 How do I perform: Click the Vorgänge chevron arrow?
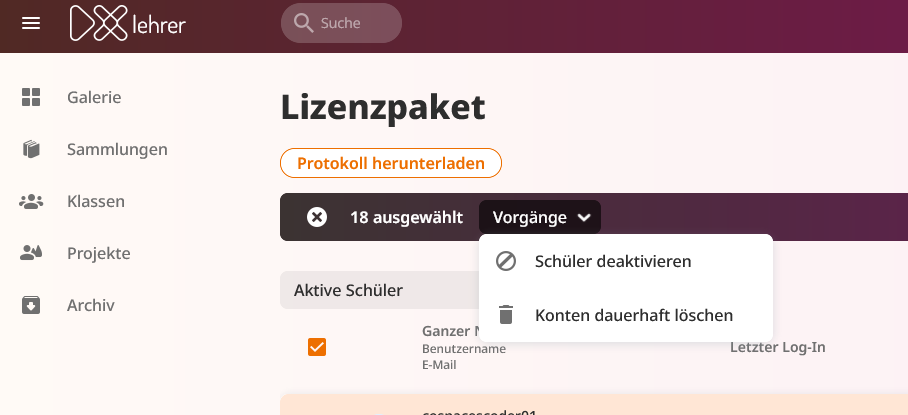pos(584,218)
